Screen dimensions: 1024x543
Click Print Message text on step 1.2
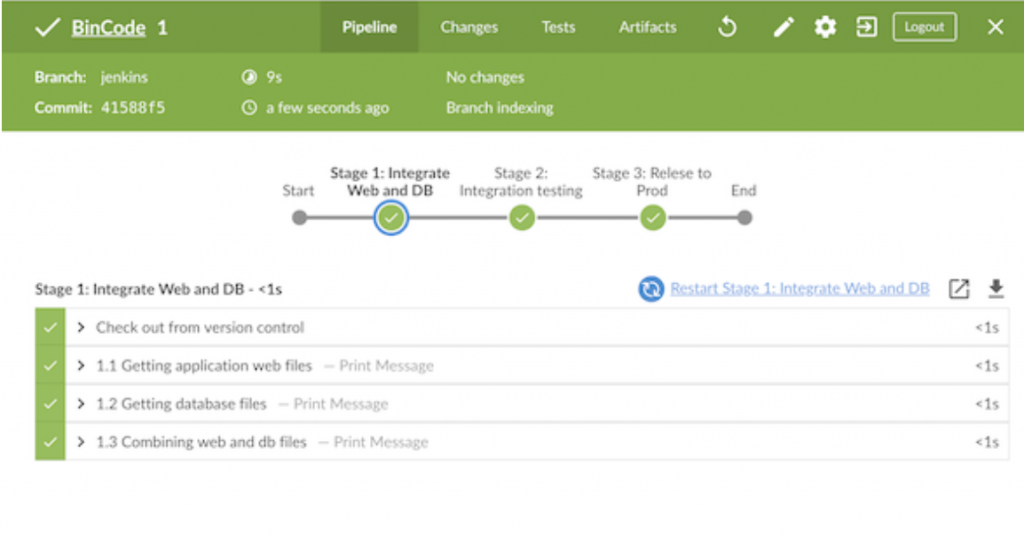coord(341,404)
